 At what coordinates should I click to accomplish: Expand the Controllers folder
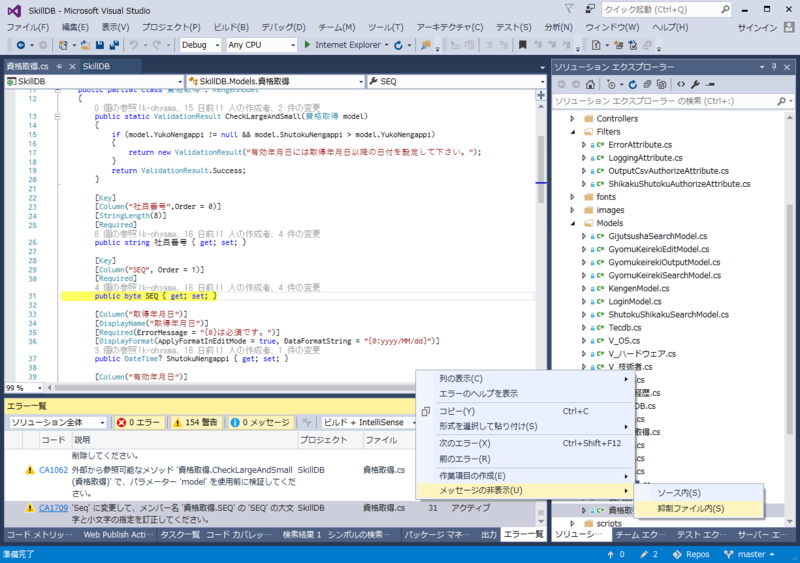tap(572, 118)
